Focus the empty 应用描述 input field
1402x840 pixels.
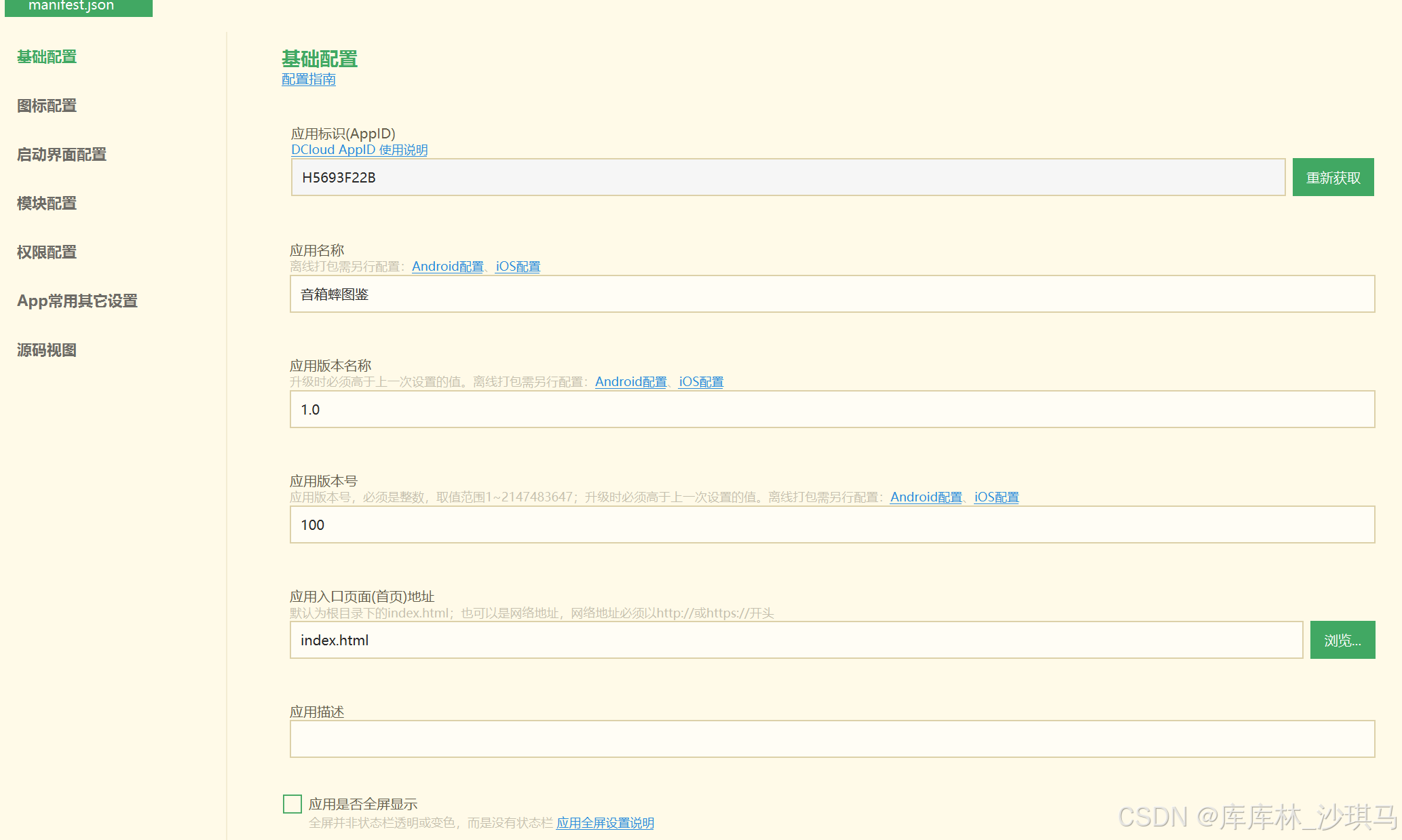832,739
